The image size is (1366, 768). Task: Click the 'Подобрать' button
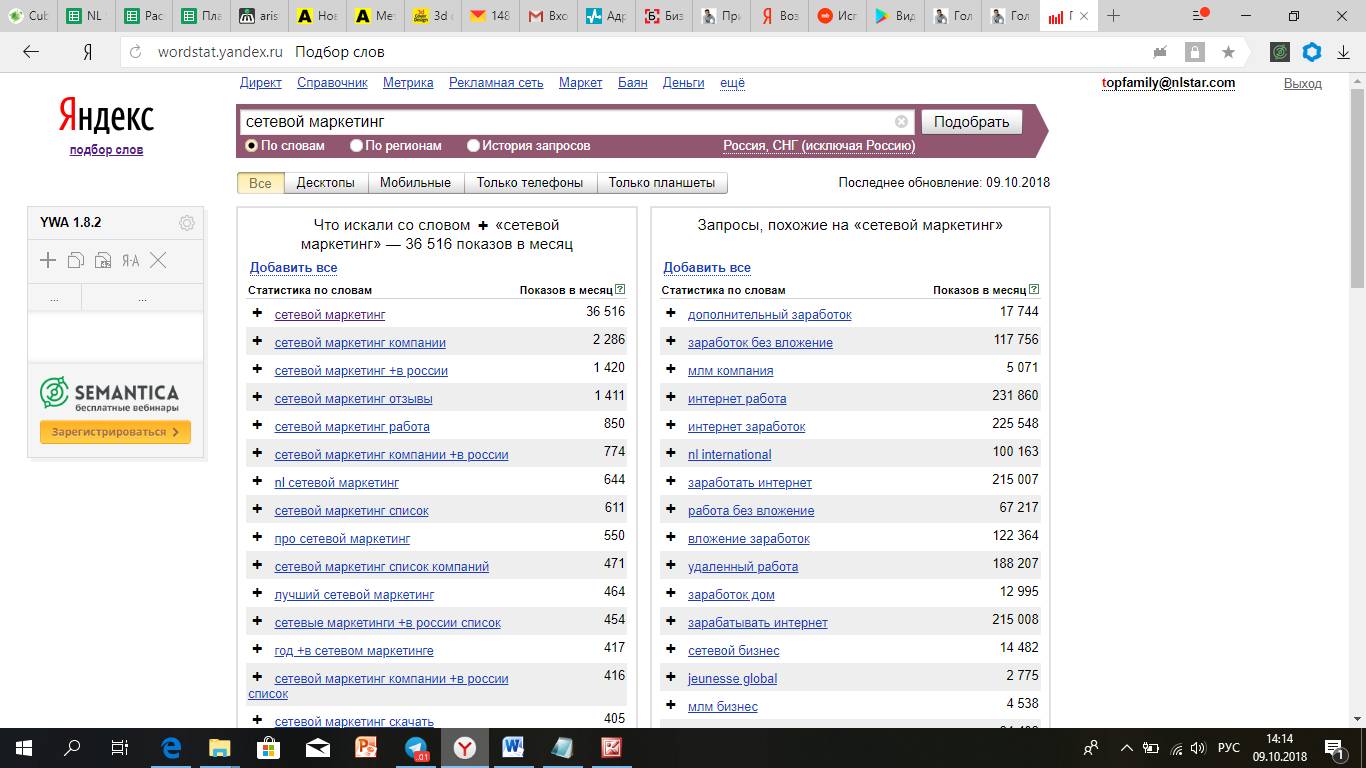pos(971,122)
